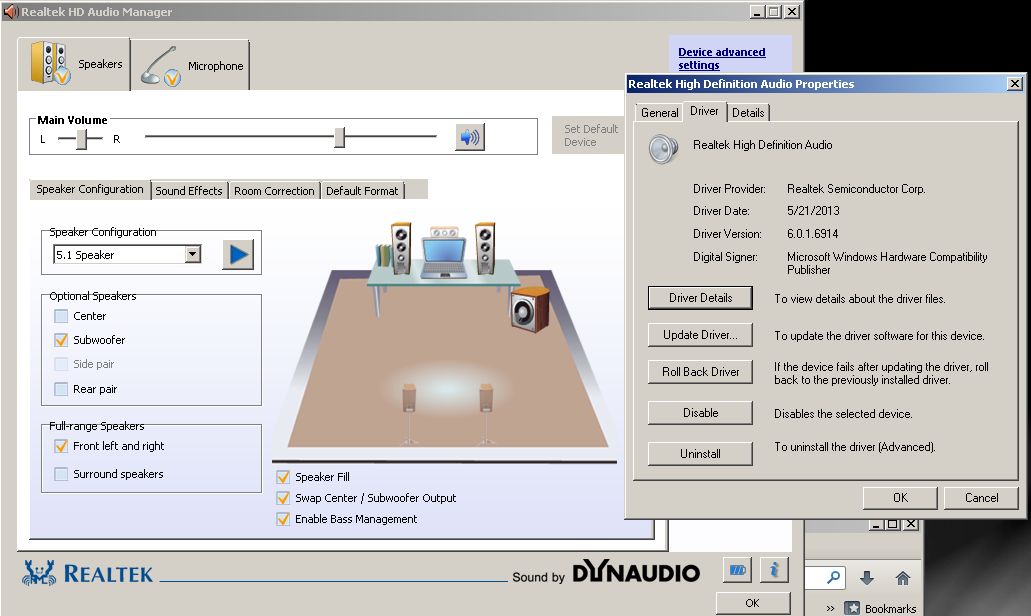Click the L/R balance slider handle
This screenshot has height=616, width=1031.
[x=82, y=139]
